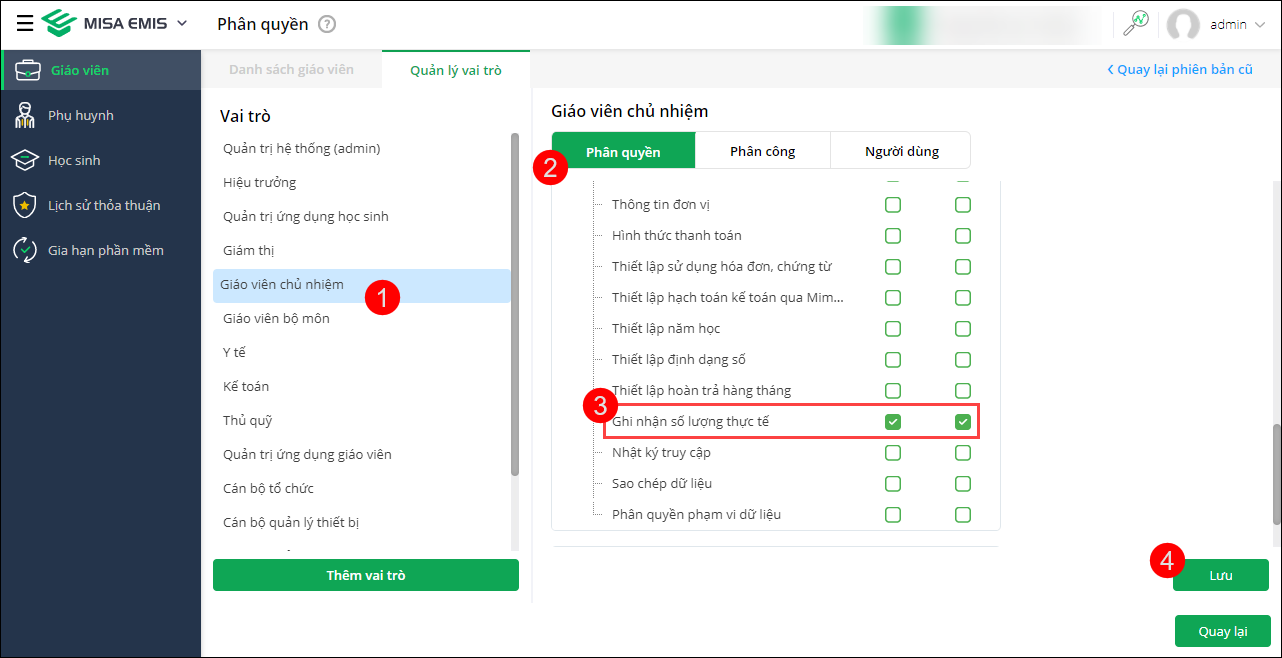The height and width of the screenshot is (658, 1282).
Task: Open the magnifier analytics icon in header
Action: 1136,23
